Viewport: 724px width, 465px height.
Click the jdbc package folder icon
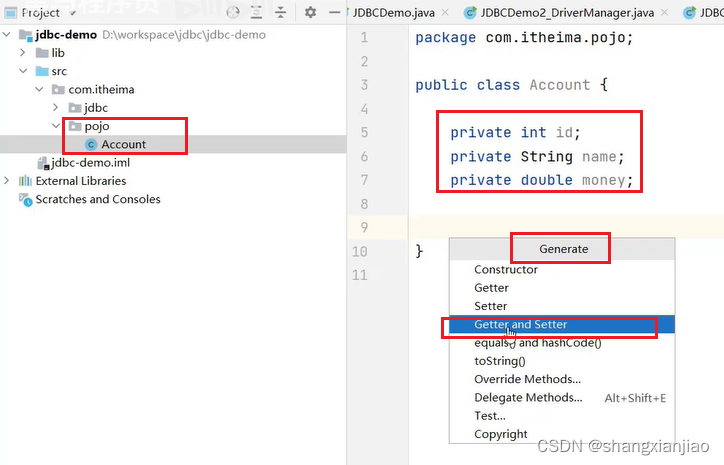coord(75,108)
